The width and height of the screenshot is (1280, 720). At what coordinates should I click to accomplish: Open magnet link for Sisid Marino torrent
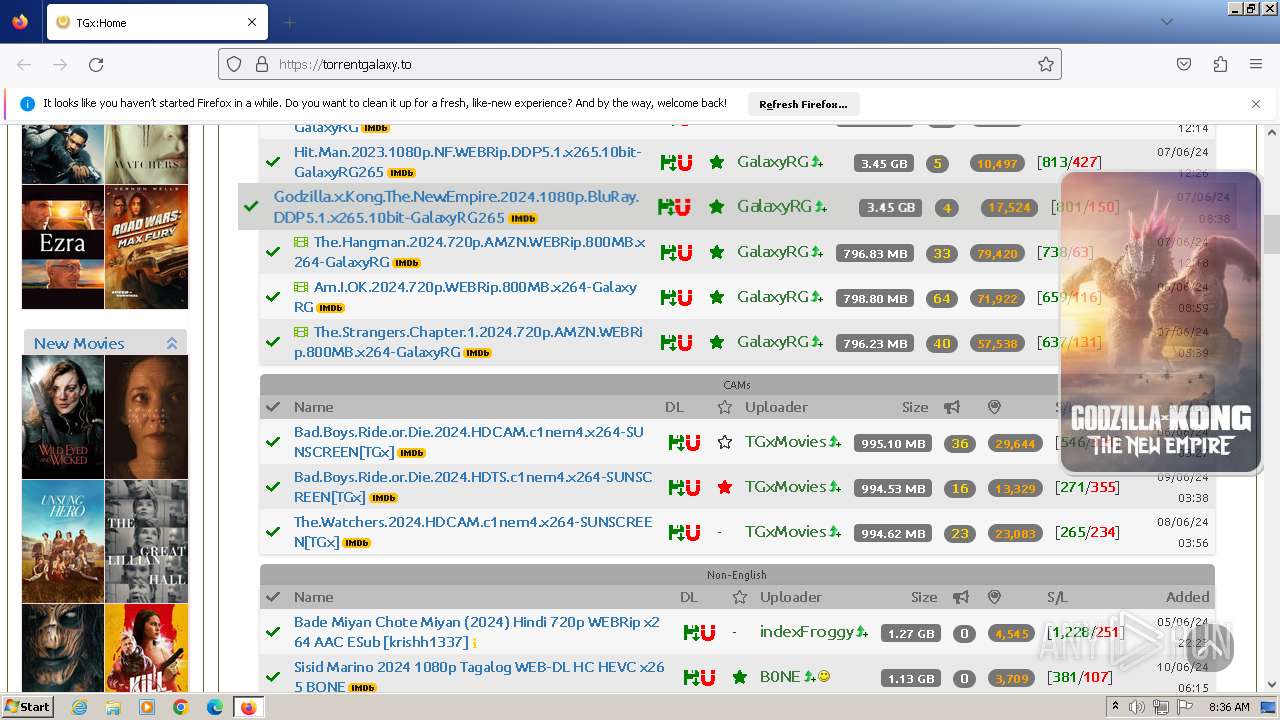707,677
